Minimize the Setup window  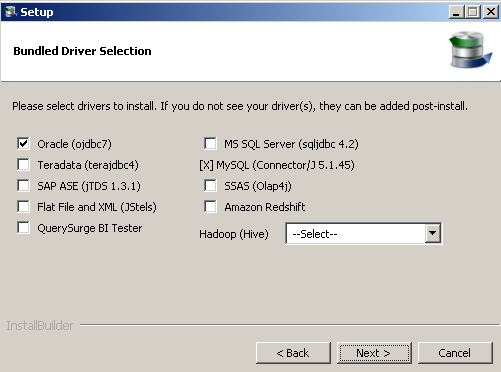[456, 12]
